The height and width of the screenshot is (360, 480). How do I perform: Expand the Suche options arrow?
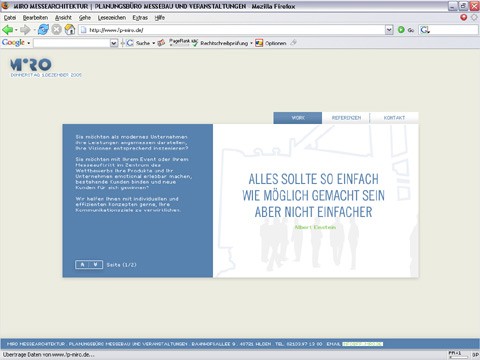154,43
